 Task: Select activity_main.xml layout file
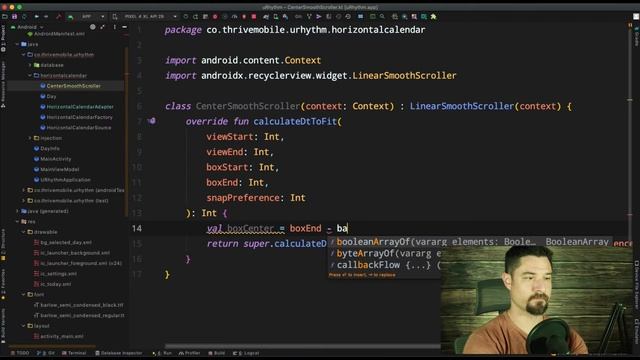pyautogui.click(x=58, y=336)
